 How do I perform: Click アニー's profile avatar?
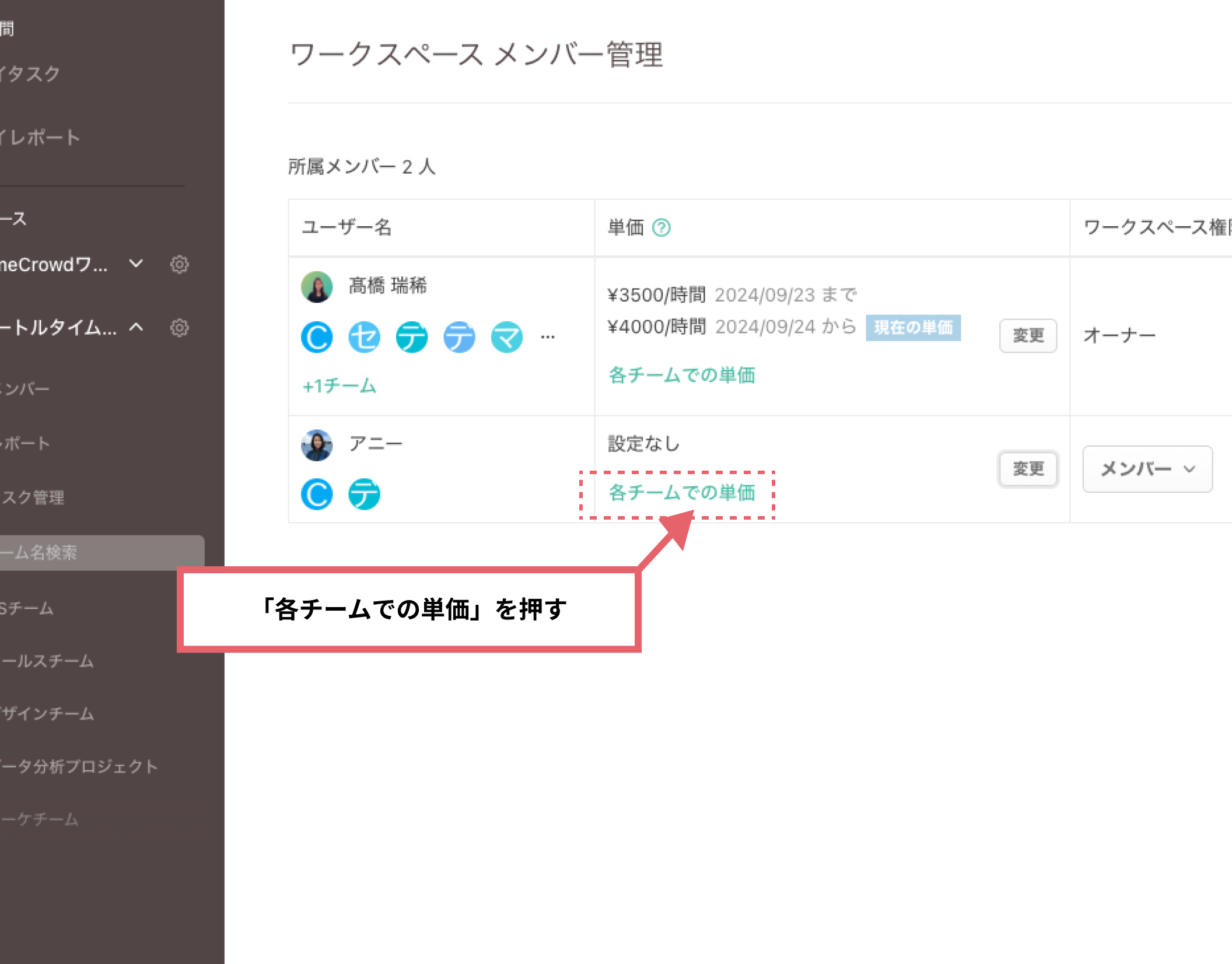[x=317, y=446]
